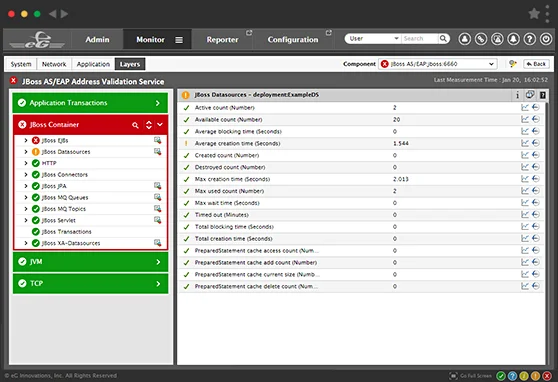Click the green status icon in footer

pos(501,376)
